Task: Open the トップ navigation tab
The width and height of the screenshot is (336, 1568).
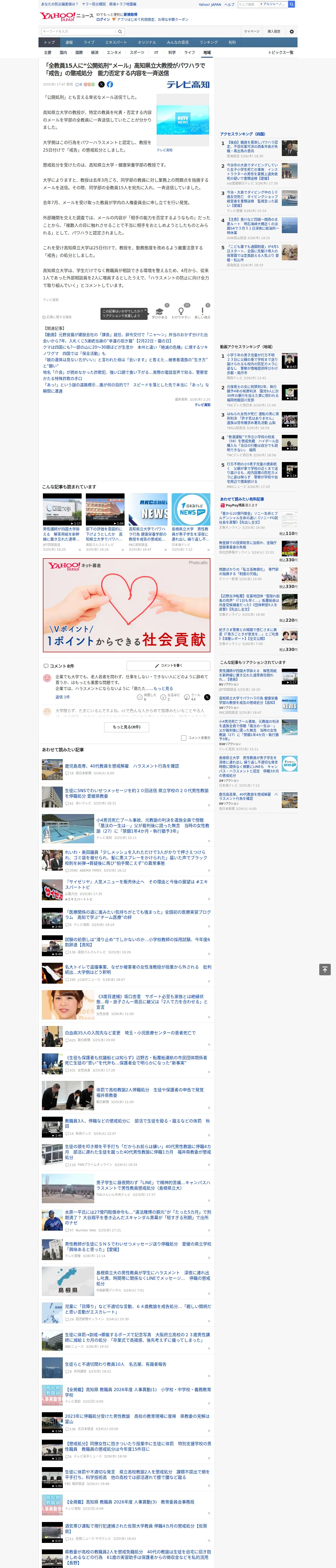Action: (x=49, y=43)
